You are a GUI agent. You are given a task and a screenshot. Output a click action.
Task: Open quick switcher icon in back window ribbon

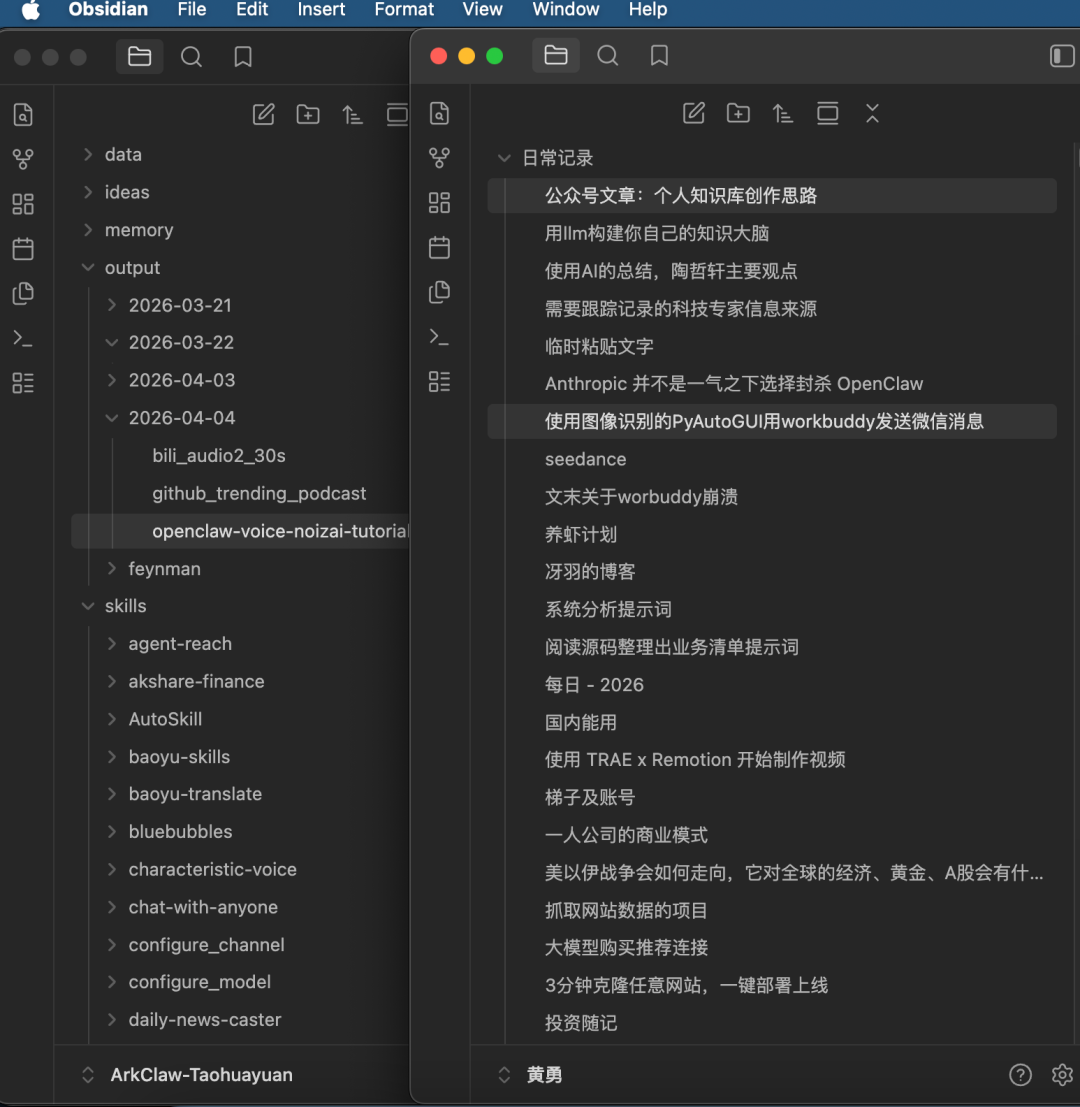[x=23, y=114]
